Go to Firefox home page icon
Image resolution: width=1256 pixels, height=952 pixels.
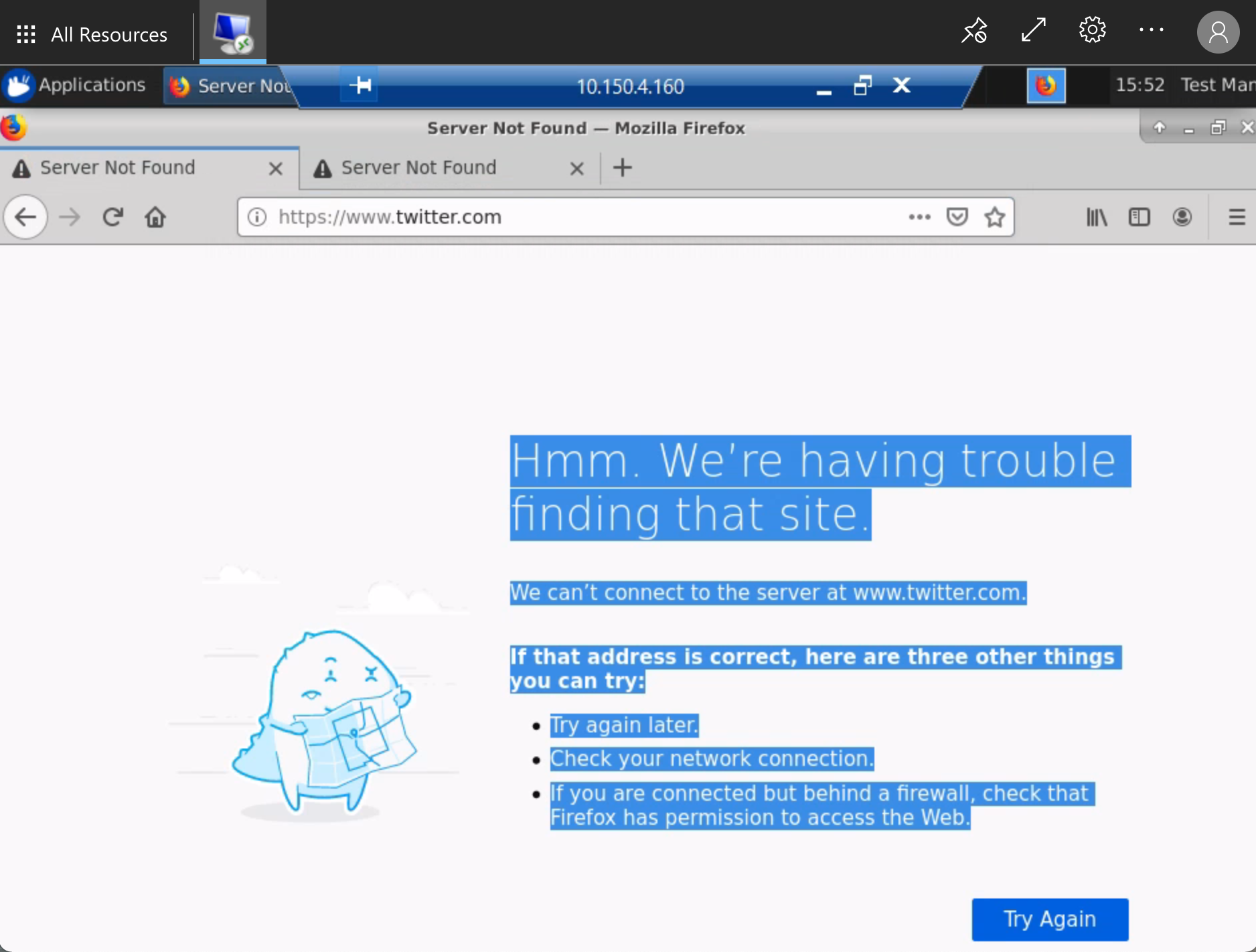pos(155,217)
